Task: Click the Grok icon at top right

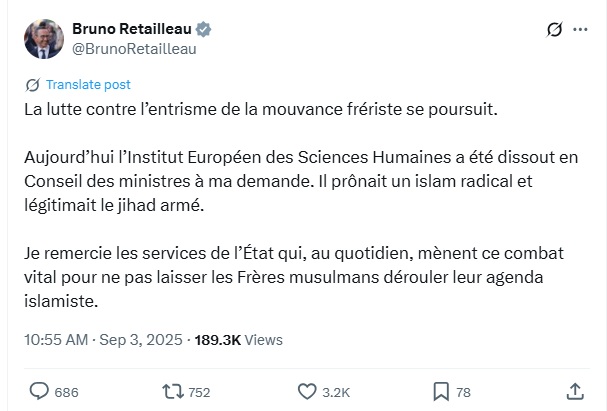Action: point(554,29)
